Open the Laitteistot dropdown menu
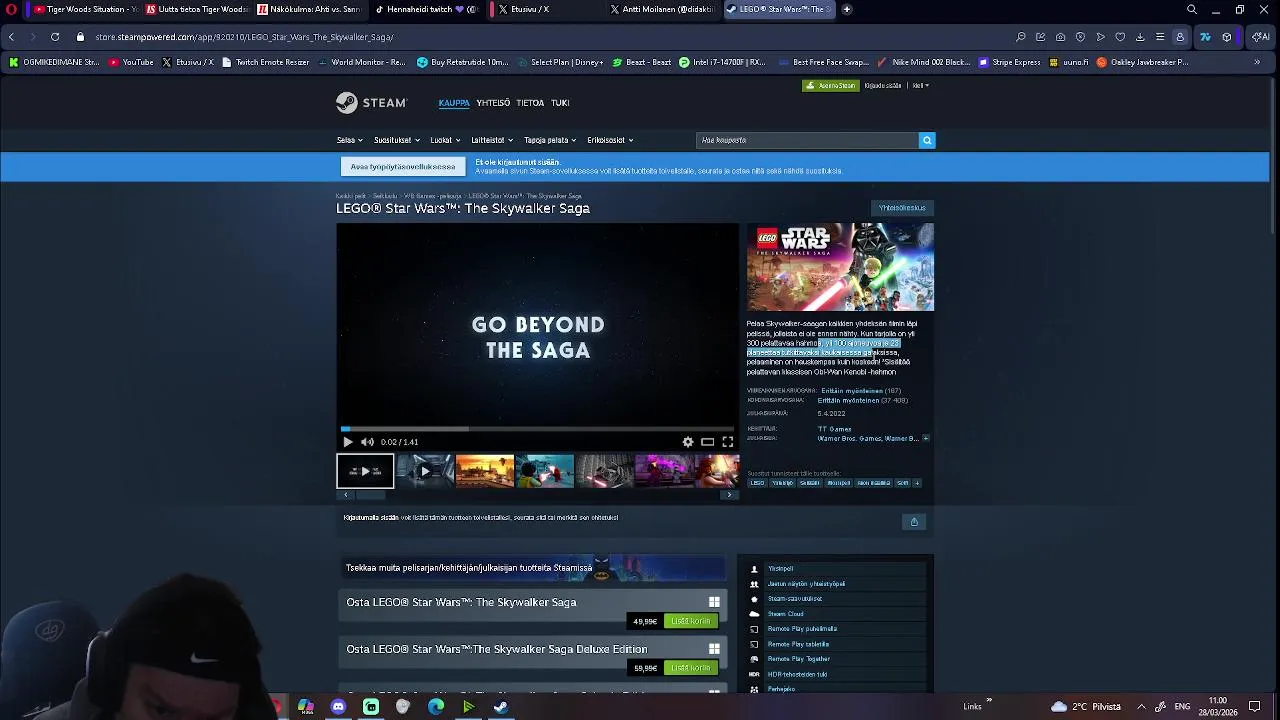The image size is (1280, 720). pos(492,140)
